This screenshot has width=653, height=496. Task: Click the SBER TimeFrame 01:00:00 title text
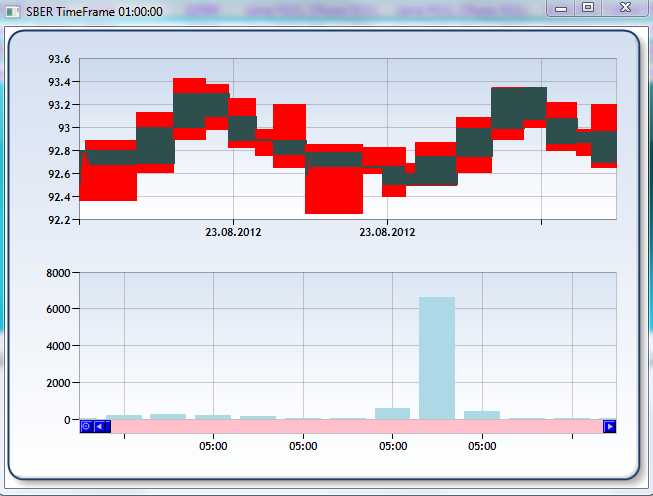point(95,12)
